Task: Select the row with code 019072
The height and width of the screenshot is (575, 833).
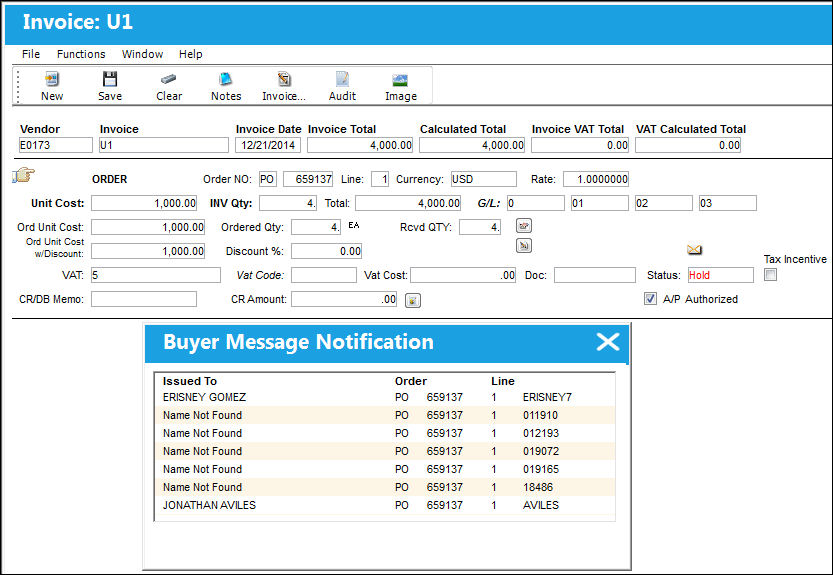Action: (385, 451)
